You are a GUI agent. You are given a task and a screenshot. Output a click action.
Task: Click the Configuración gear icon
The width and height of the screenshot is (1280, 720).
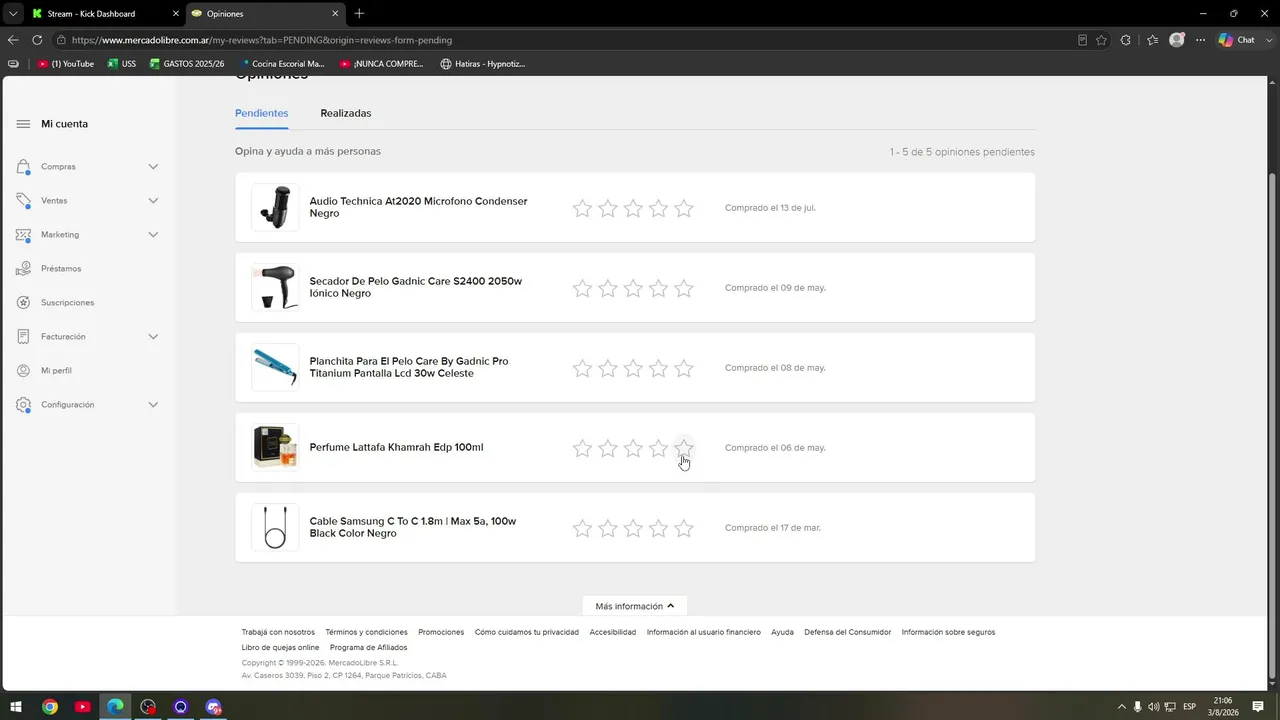(x=23, y=405)
